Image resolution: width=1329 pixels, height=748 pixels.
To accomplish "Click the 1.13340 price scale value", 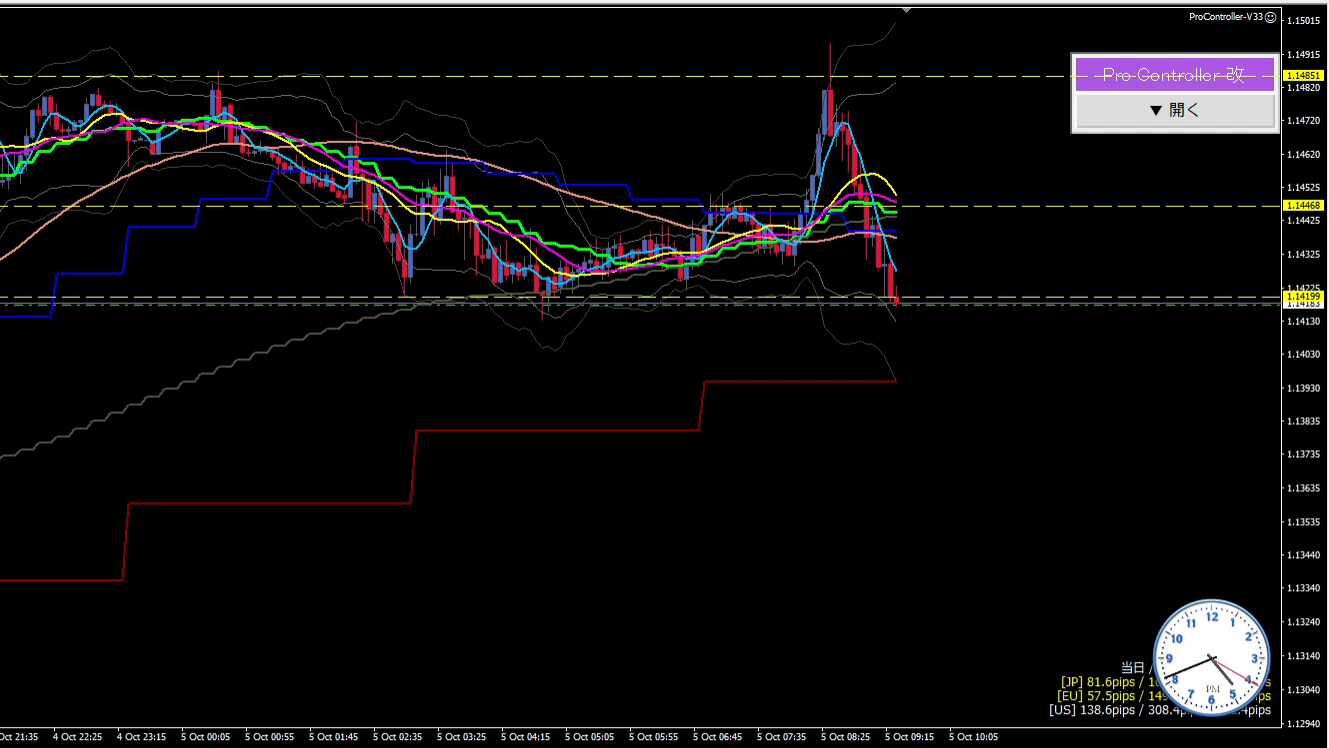I will (x=1303, y=588).
